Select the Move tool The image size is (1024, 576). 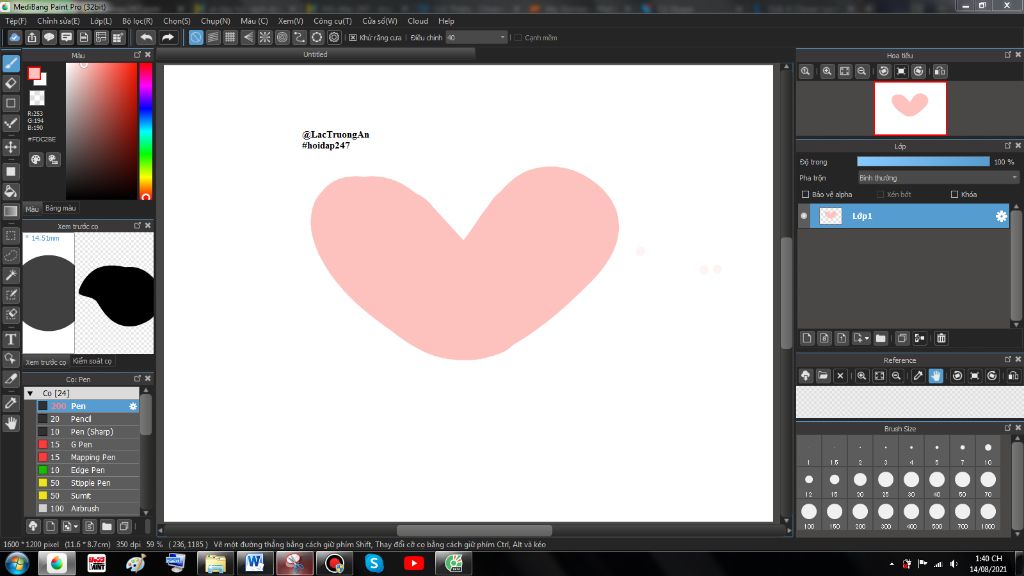tap(11, 147)
